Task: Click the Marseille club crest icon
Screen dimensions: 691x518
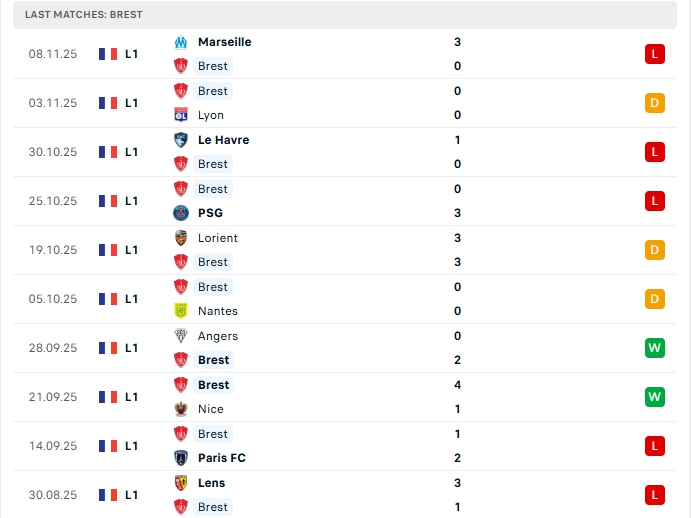Action: 181,42
